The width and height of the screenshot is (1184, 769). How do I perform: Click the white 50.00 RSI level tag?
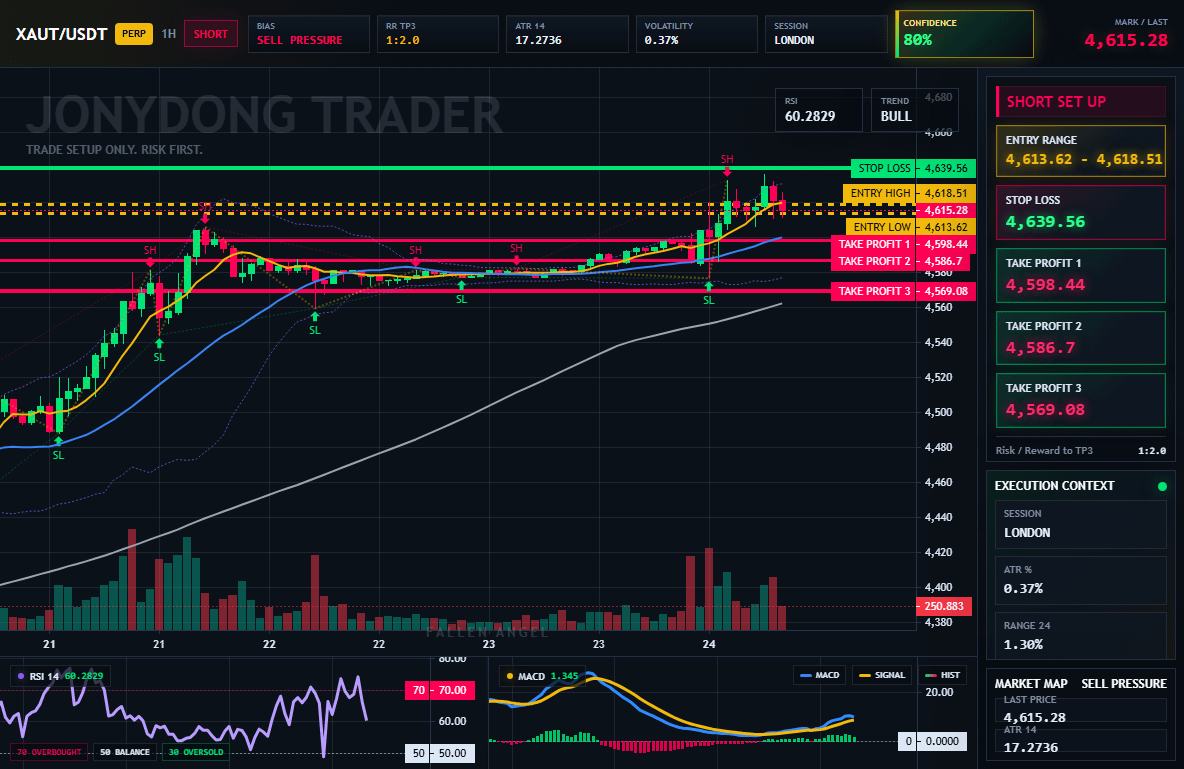(x=439, y=753)
